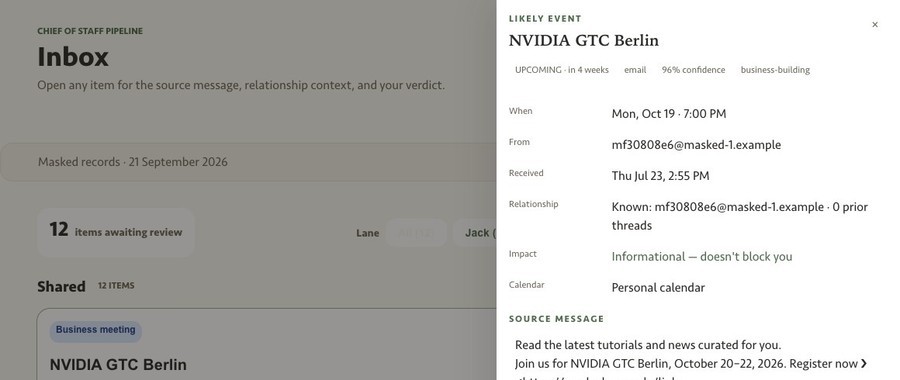Click the Received value Thu Jul 23
Viewport: 900px width, 380px height.
[x=660, y=176]
